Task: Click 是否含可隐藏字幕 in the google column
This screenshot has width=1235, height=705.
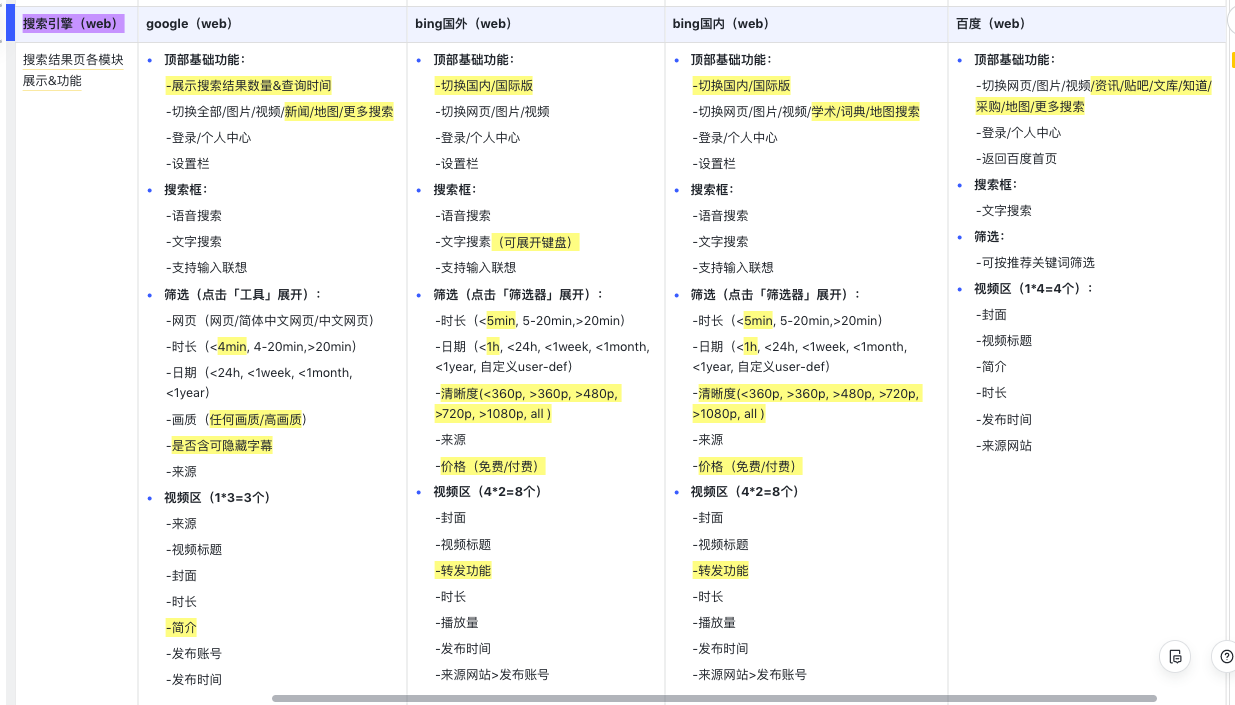Action: [221, 446]
